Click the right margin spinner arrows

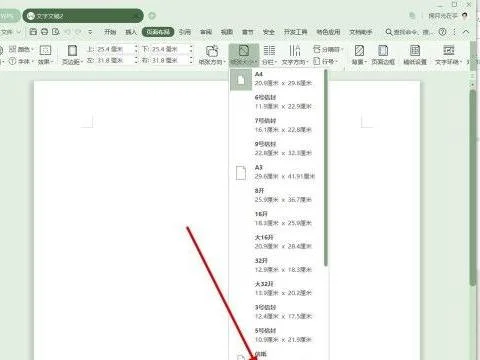coord(191,61)
